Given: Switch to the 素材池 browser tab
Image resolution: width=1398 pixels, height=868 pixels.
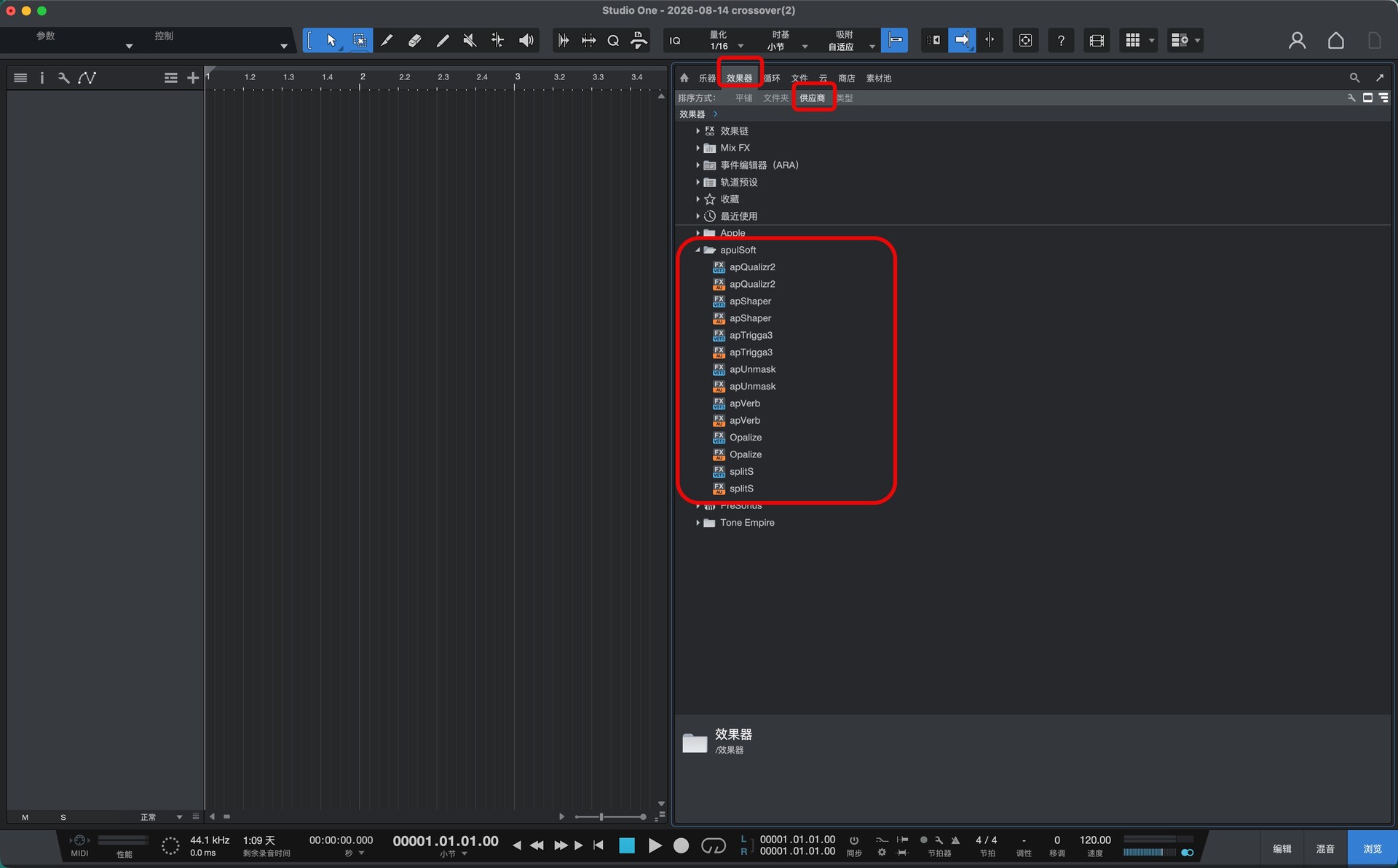Looking at the screenshot, I should [879, 79].
